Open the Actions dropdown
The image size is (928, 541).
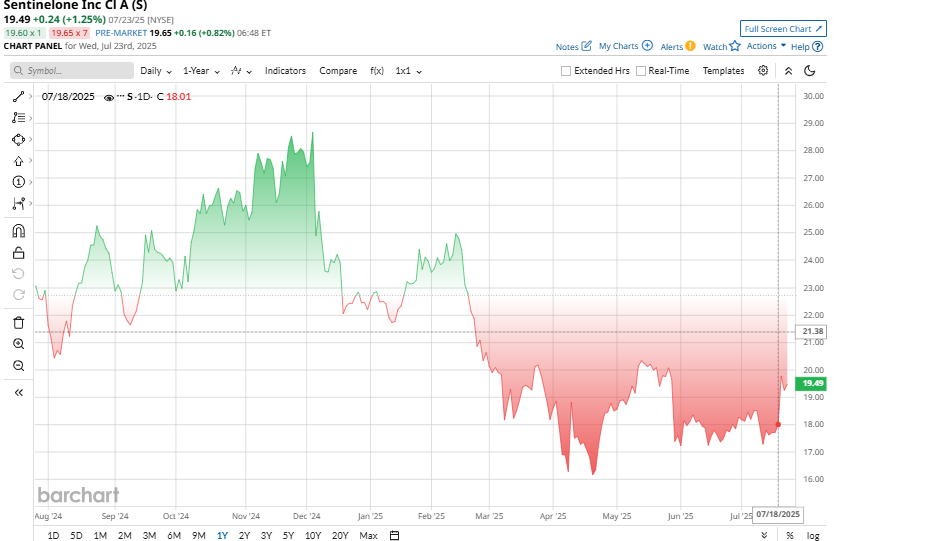pyautogui.click(x=766, y=46)
